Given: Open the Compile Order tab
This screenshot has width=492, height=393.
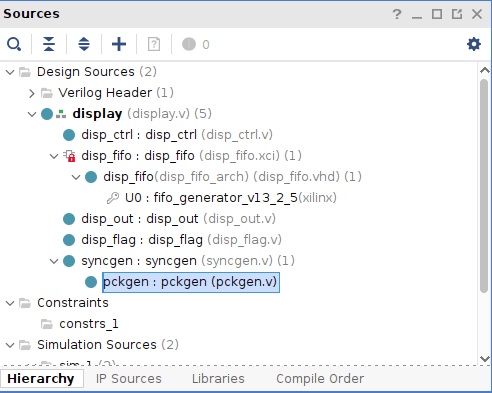Looking at the screenshot, I should 320,379.
